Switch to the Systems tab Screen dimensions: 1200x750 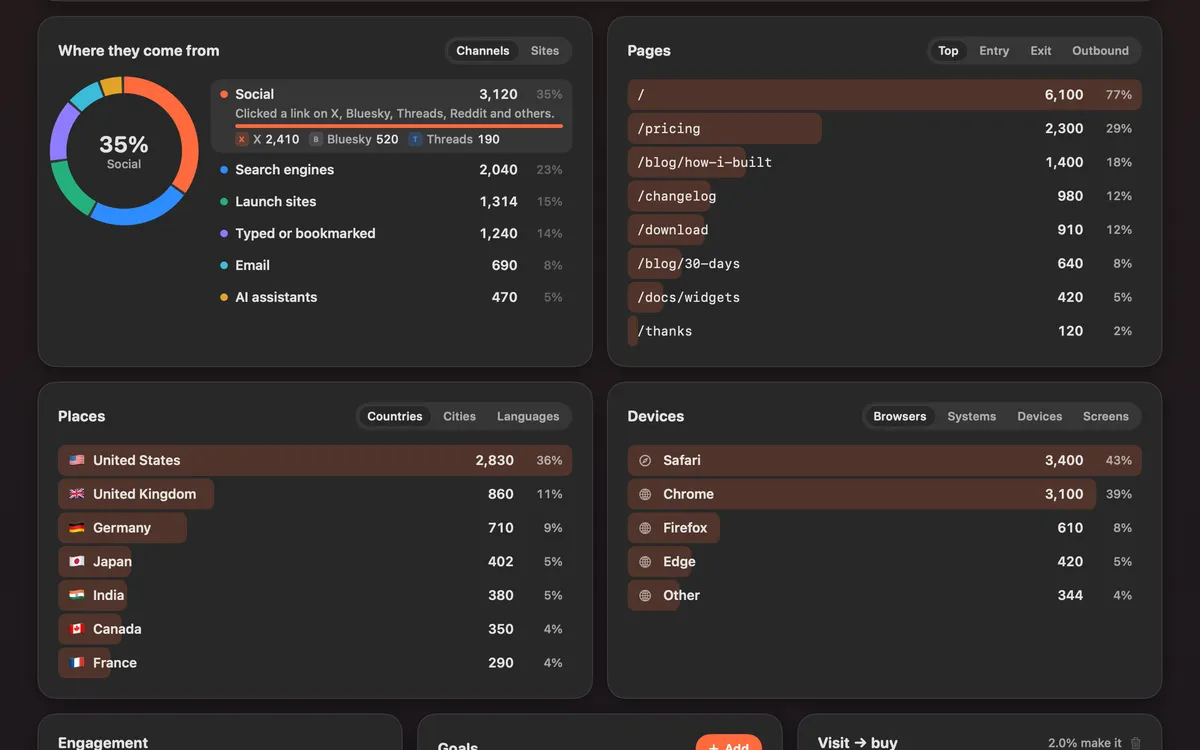[x=972, y=417]
